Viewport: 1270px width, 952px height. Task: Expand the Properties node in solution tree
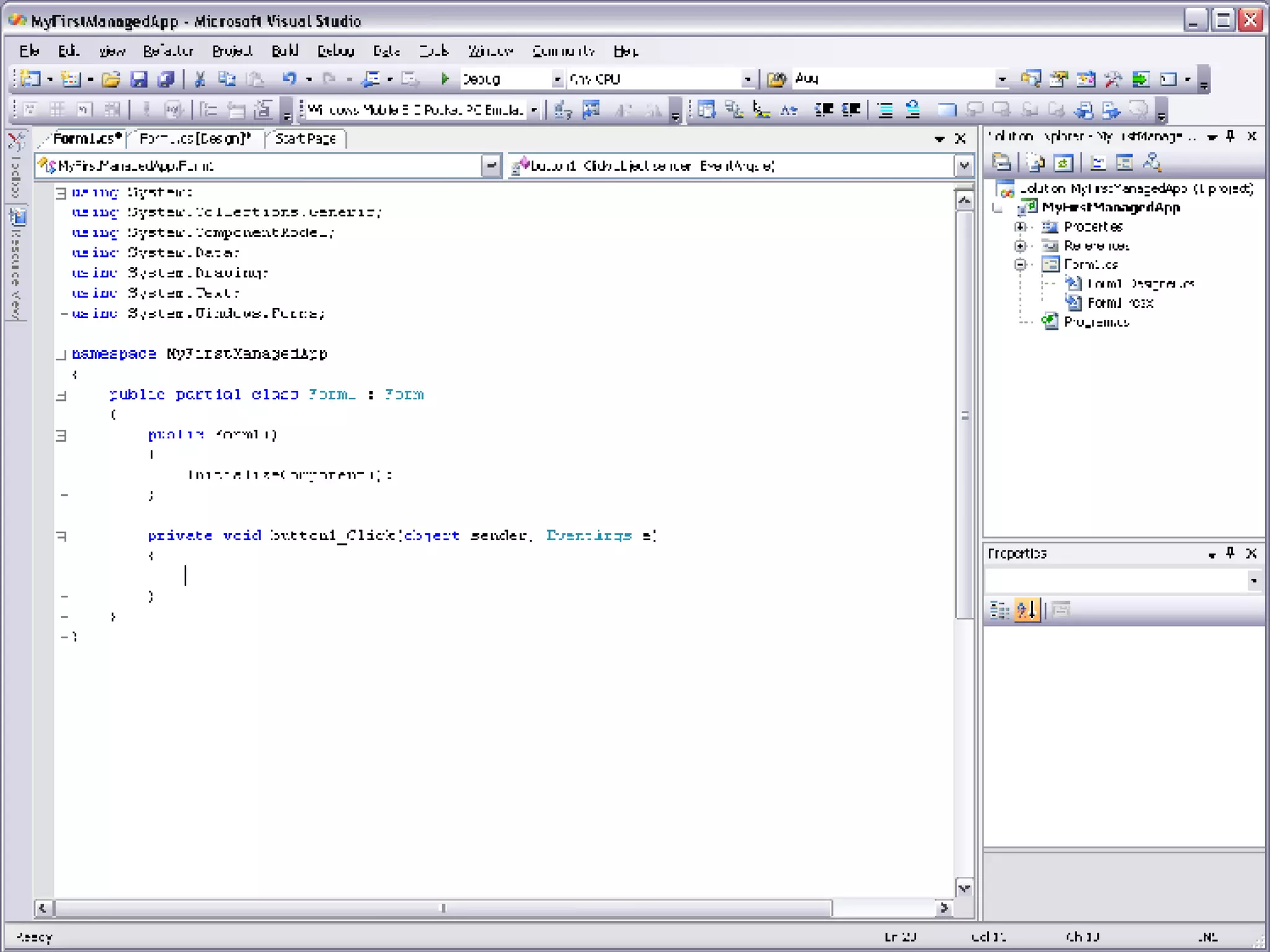[x=1020, y=227]
